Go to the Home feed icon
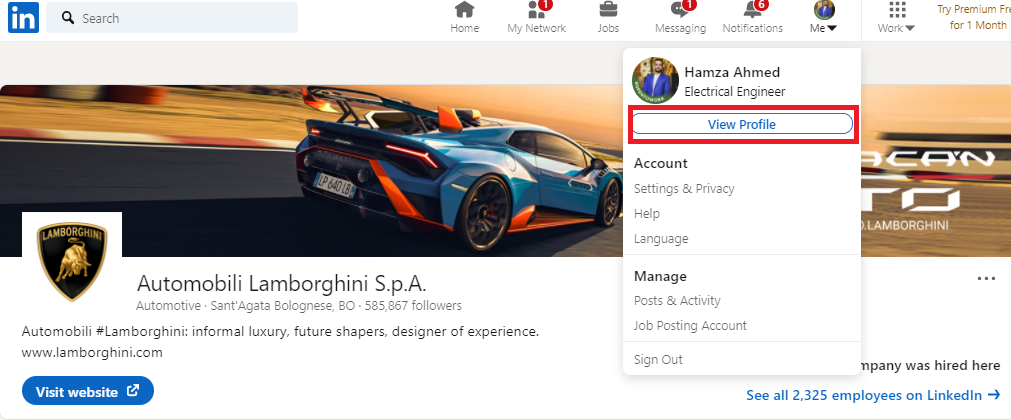 (464, 10)
